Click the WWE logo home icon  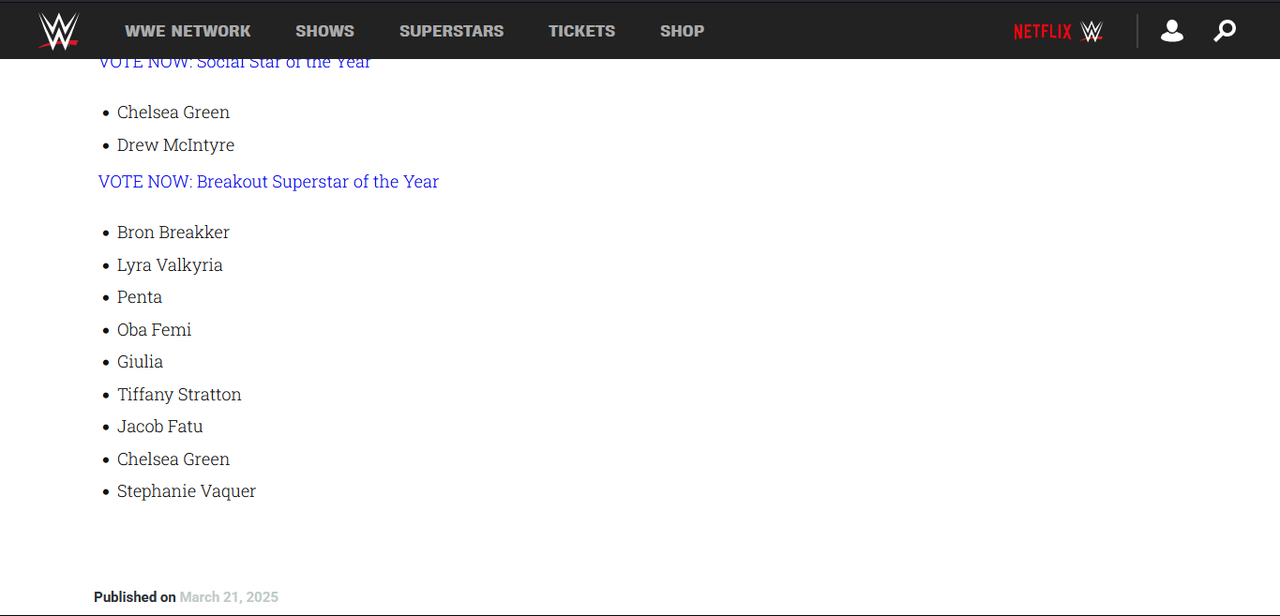[59, 31]
